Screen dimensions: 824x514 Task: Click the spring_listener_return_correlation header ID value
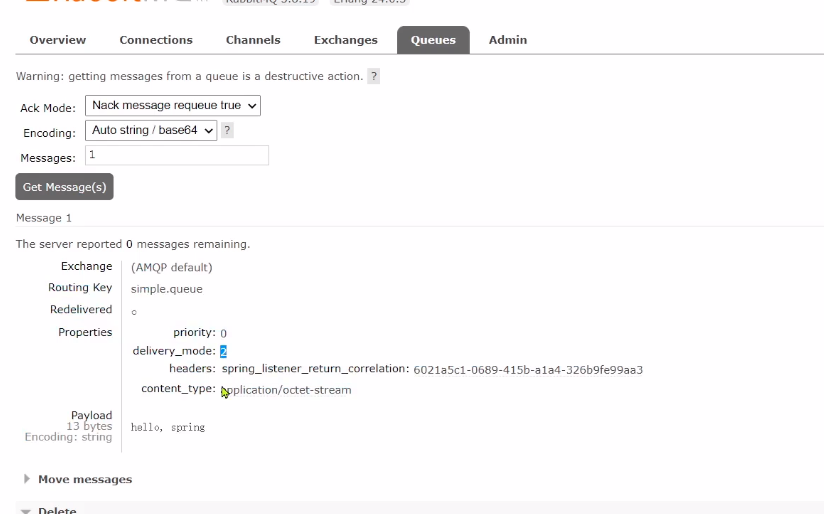(x=527, y=370)
